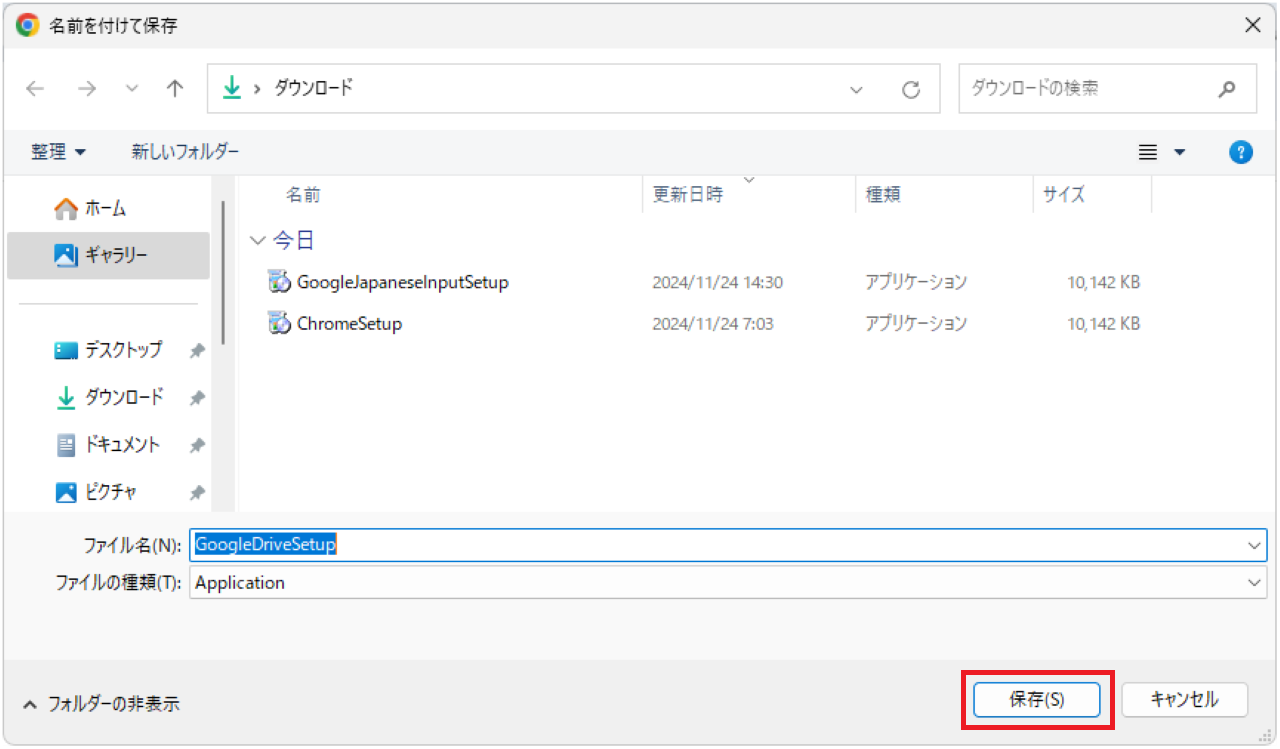
Task: Open the ファイルの種類 Application combo box
Action: point(728,583)
